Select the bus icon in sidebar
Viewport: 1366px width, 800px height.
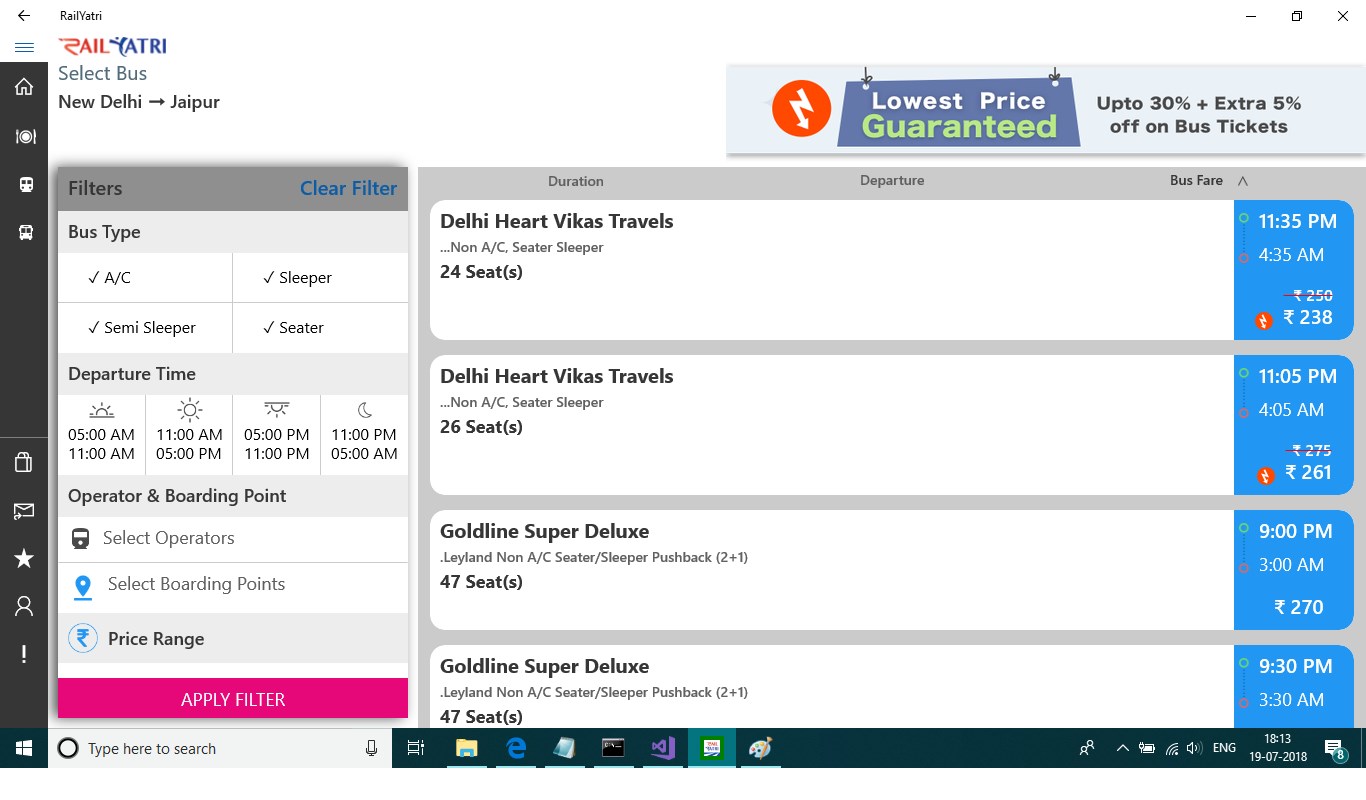pyautogui.click(x=25, y=232)
